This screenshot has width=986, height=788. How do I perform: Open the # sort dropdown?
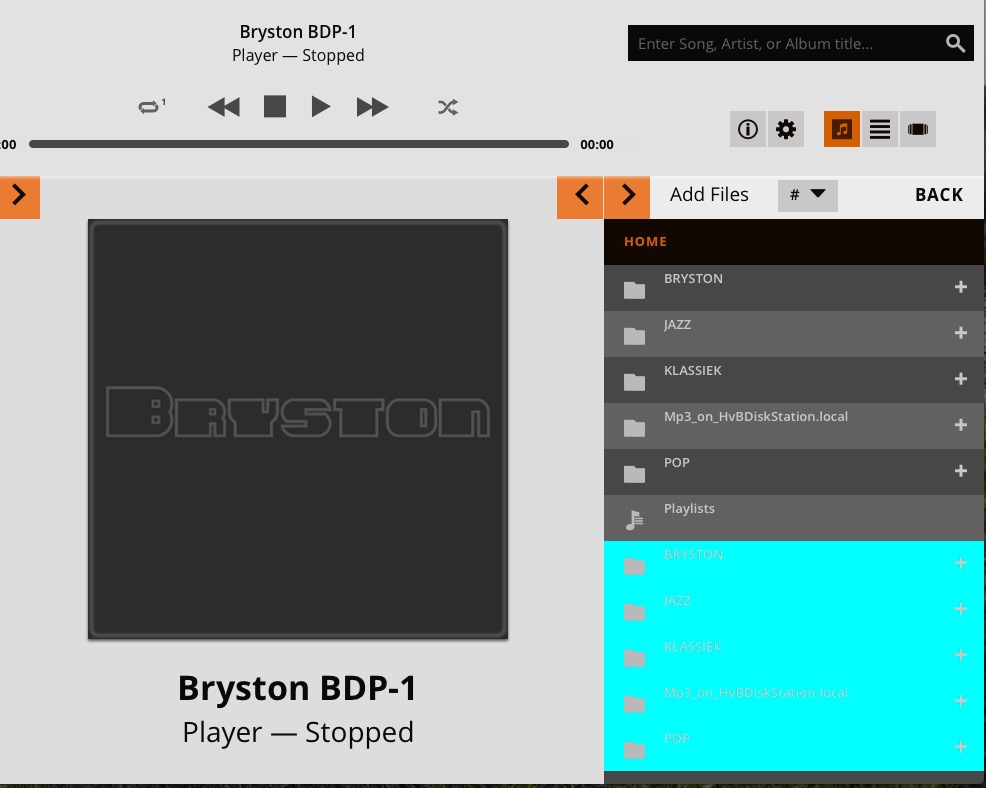807,195
